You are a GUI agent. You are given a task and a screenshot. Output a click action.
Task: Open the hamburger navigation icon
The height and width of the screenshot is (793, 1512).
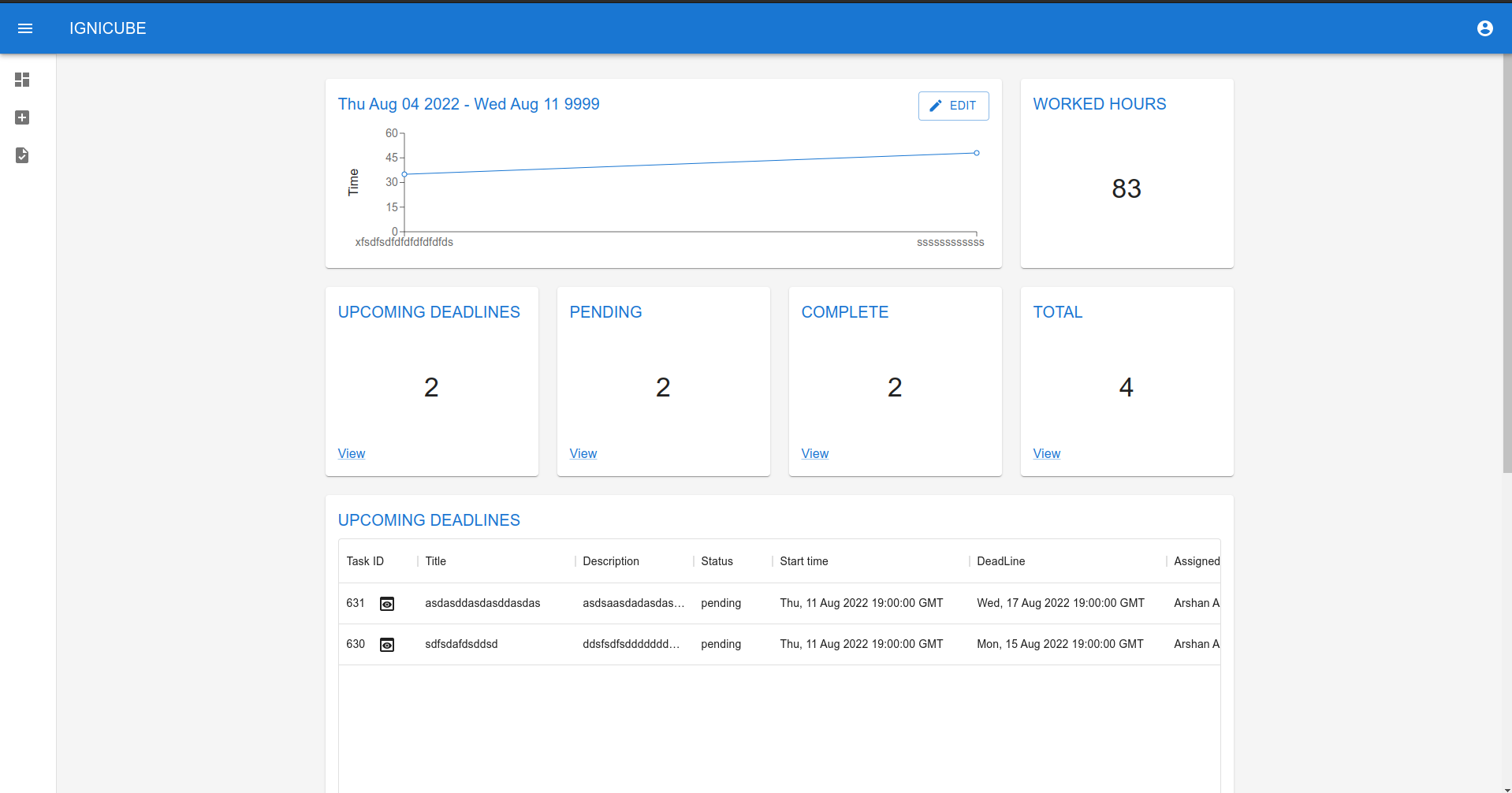tap(26, 28)
